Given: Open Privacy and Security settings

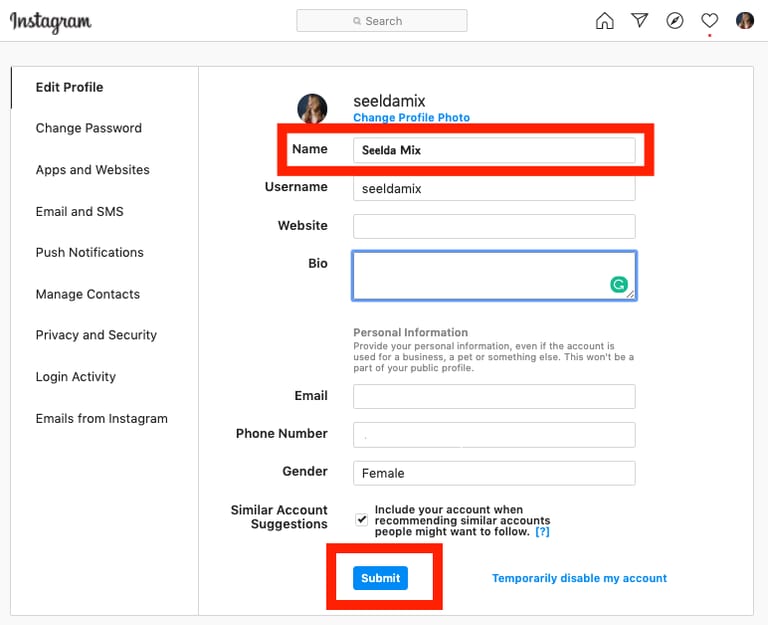Looking at the screenshot, I should point(96,335).
